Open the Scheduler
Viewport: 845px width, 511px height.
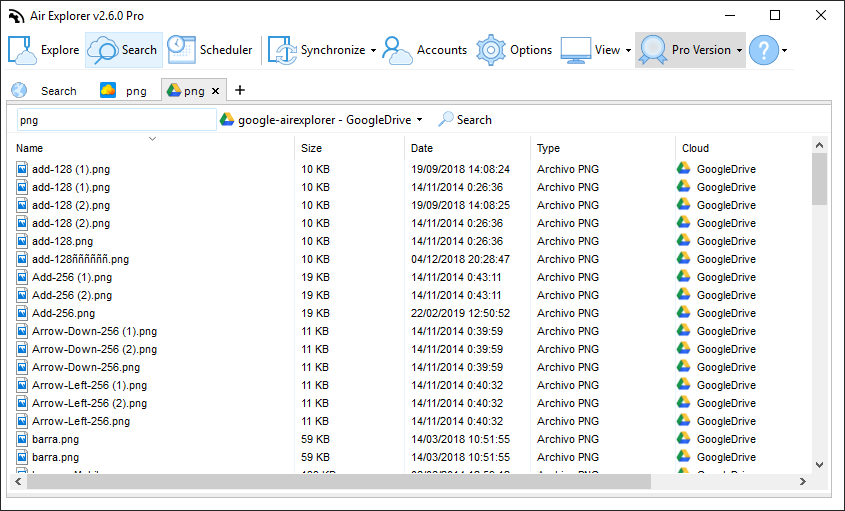coord(209,50)
